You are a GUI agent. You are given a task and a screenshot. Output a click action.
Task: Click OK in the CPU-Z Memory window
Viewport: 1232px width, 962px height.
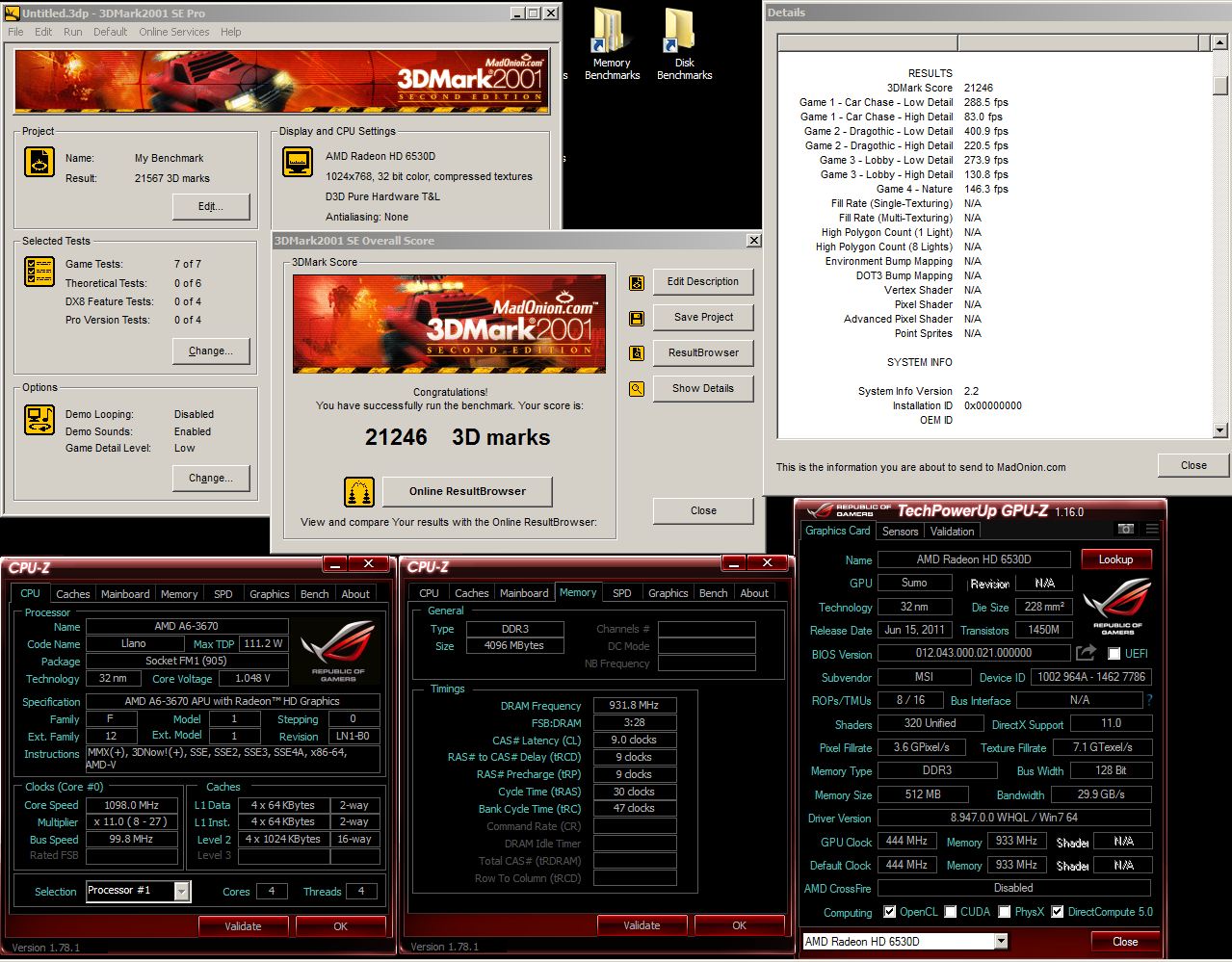coord(739,925)
